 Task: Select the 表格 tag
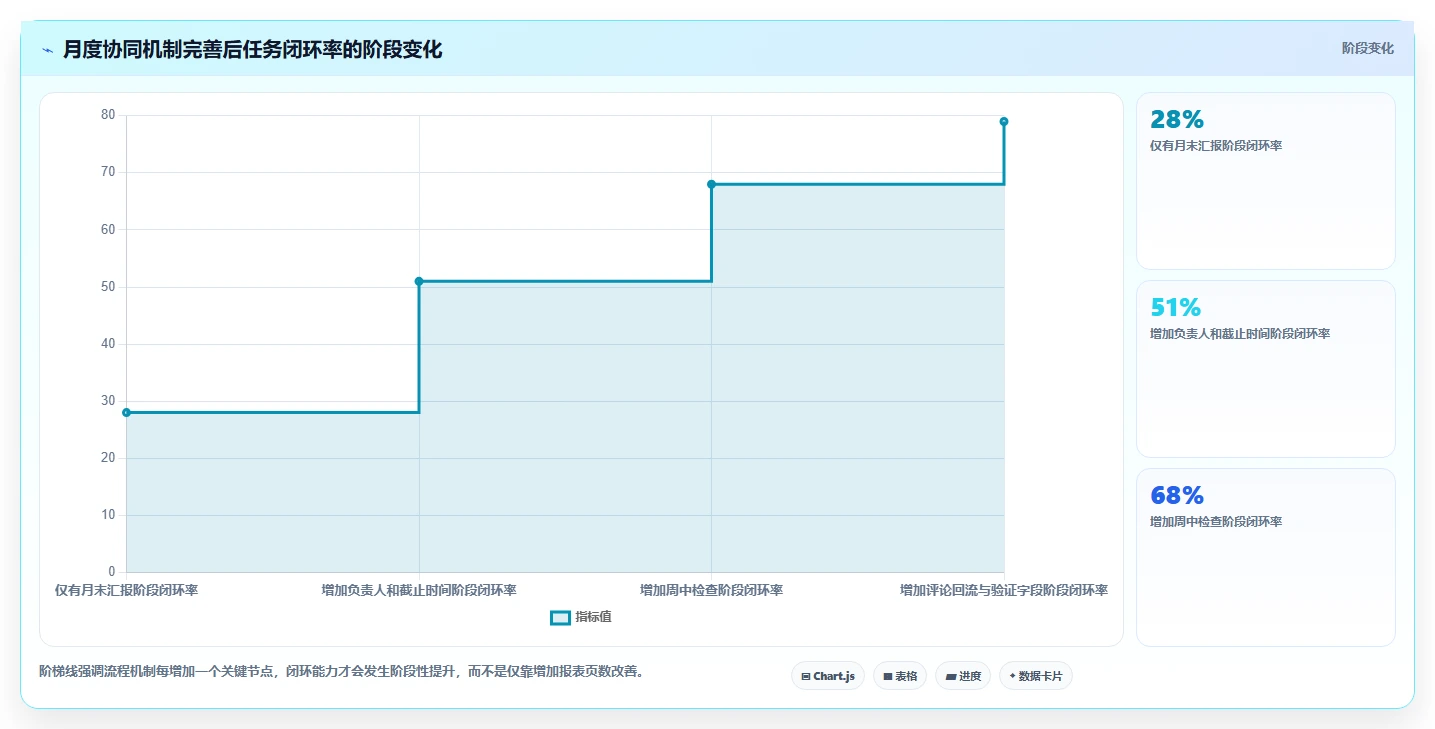[x=900, y=676]
